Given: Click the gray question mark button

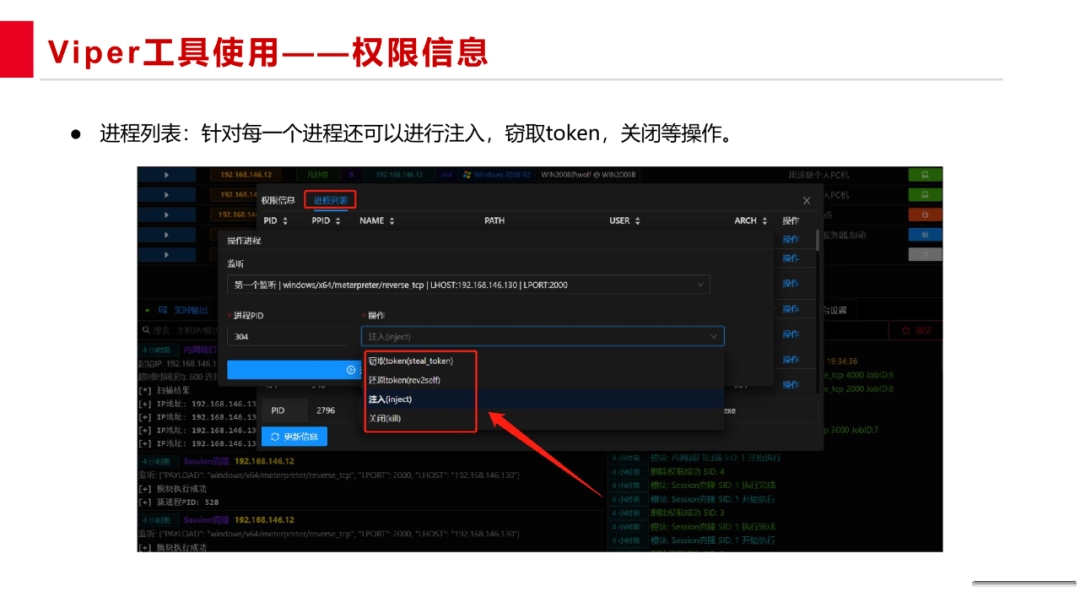Looking at the screenshot, I should click(x=924, y=255).
